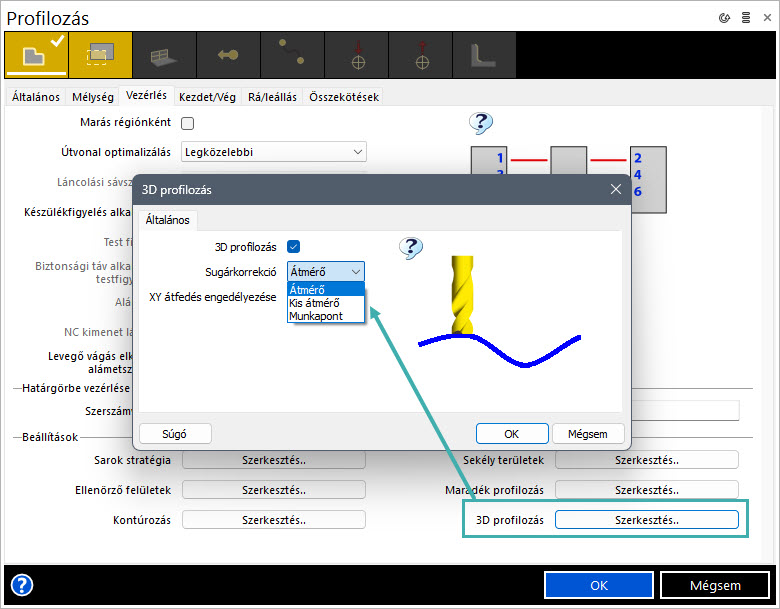This screenshot has height=609, width=780.
Task: Open the start point target icon
Action: (356, 55)
